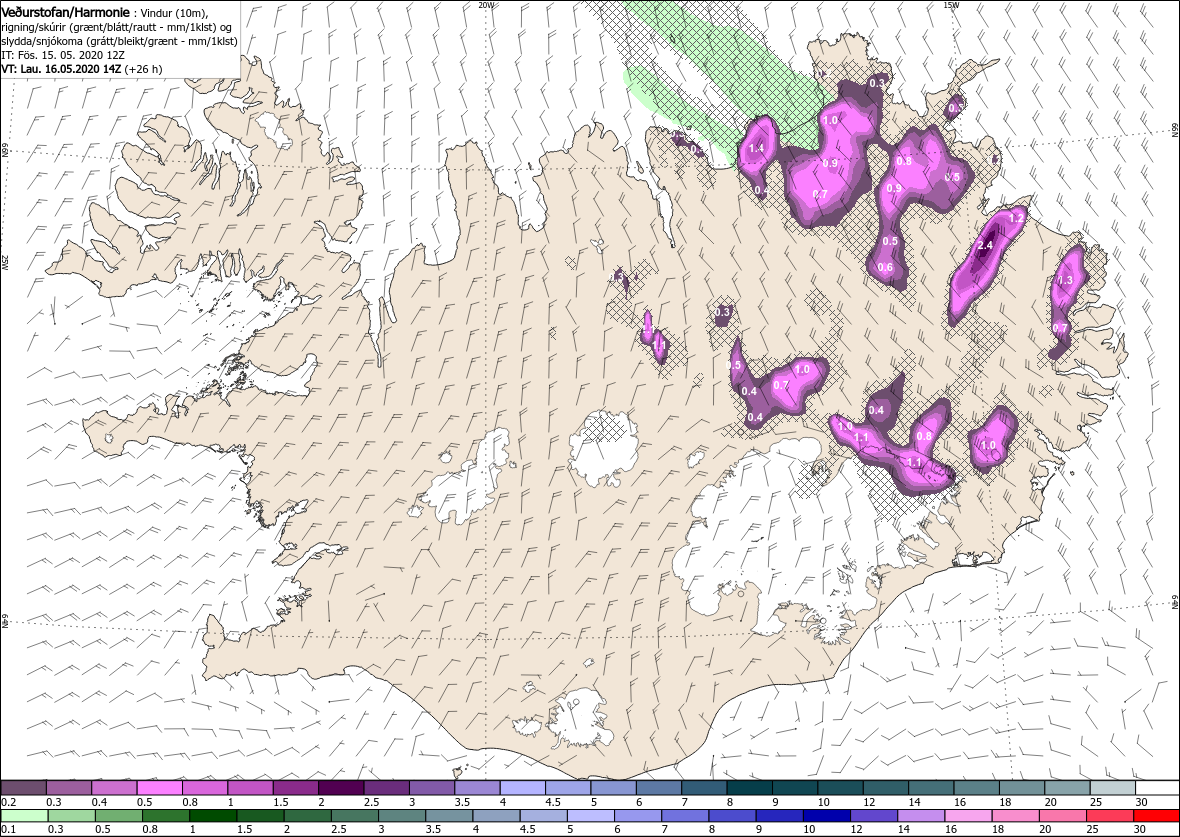Click the '0.2' label in the legend
The image size is (1180, 837).
click(x=8, y=802)
